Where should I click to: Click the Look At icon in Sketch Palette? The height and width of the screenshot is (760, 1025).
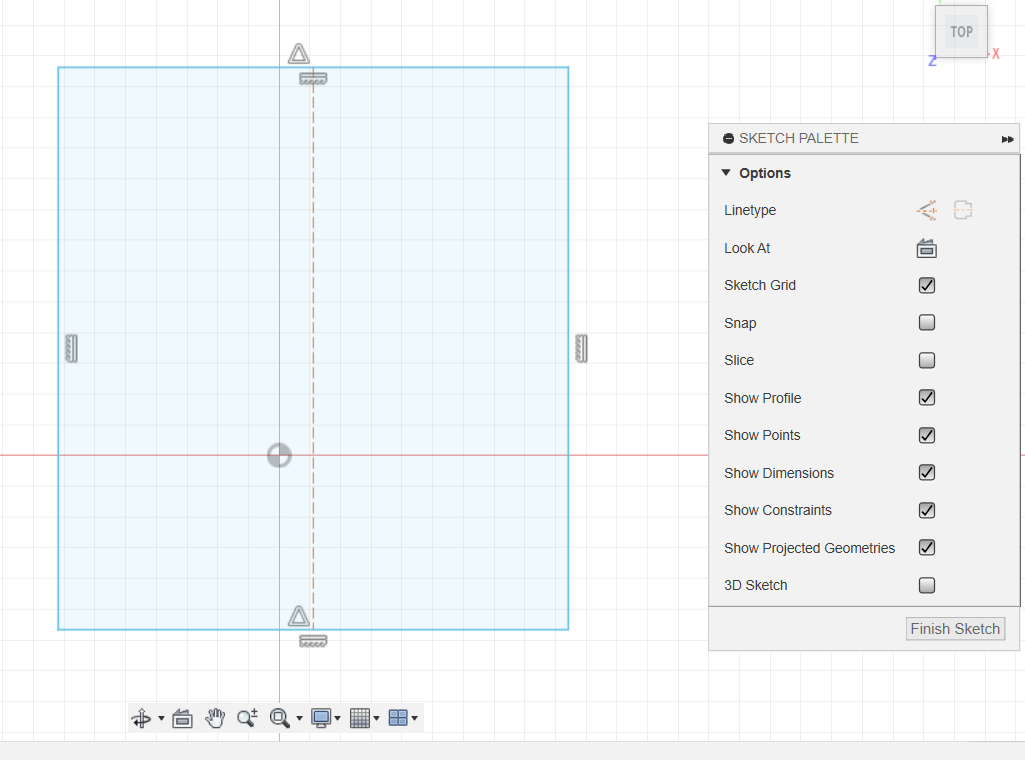click(x=927, y=248)
